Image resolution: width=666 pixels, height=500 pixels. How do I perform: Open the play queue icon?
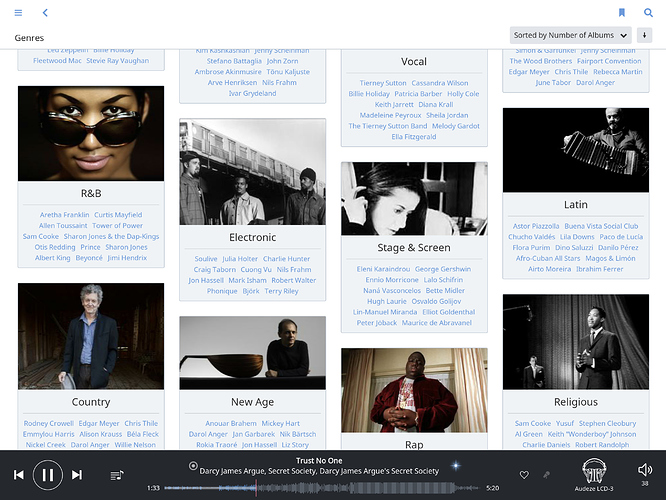point(117,475)
